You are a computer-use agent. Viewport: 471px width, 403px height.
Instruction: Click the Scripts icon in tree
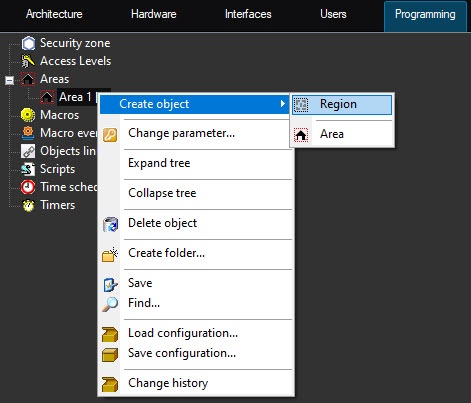[28, 169]
